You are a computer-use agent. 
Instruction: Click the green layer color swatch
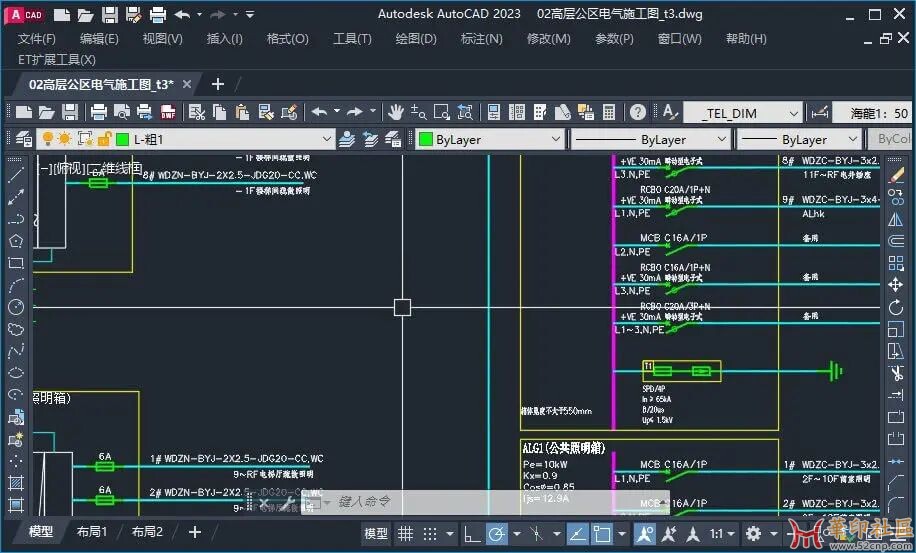pyautogui.click(x=122, y=140)
